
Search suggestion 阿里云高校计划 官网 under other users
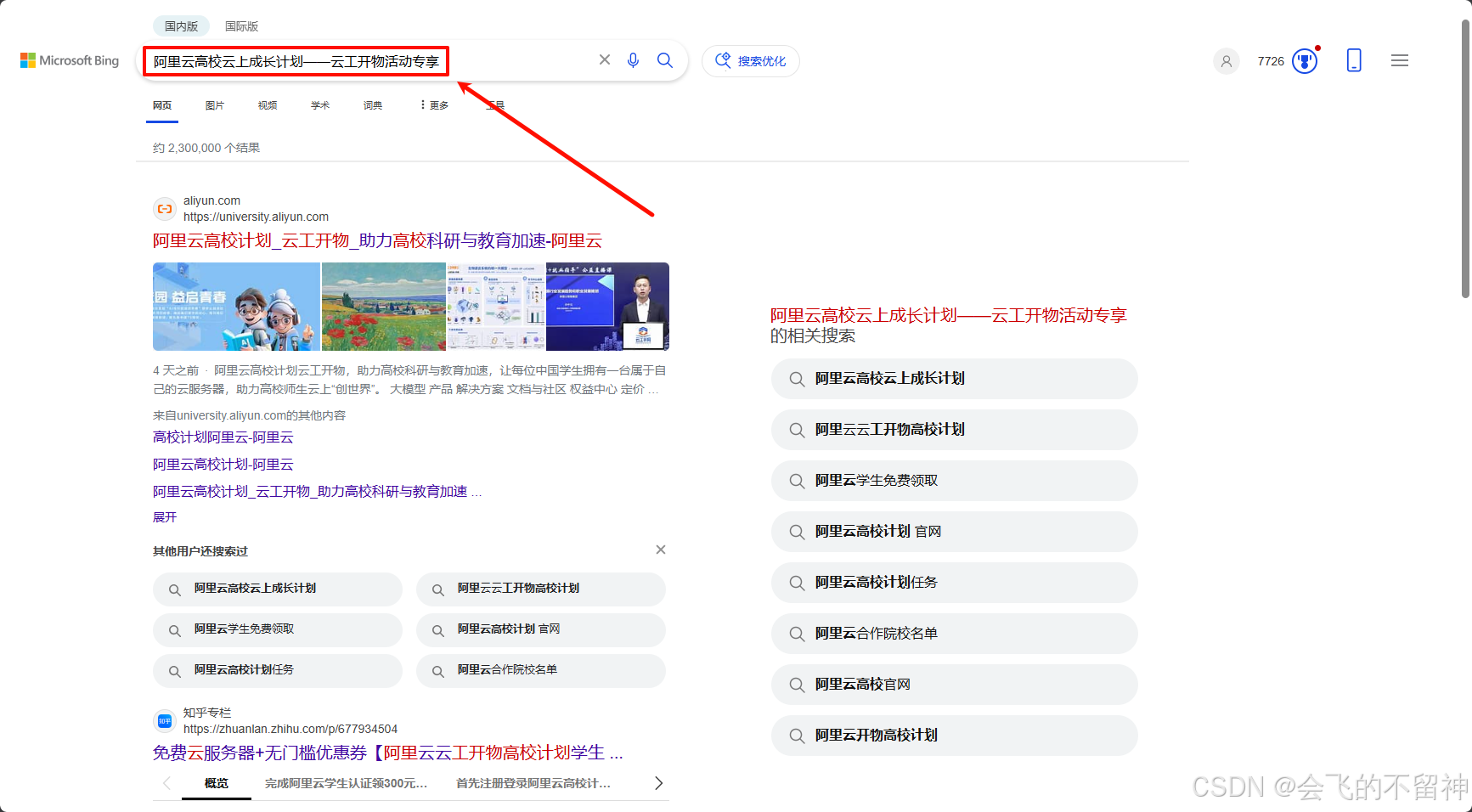(x=541, y=629)
